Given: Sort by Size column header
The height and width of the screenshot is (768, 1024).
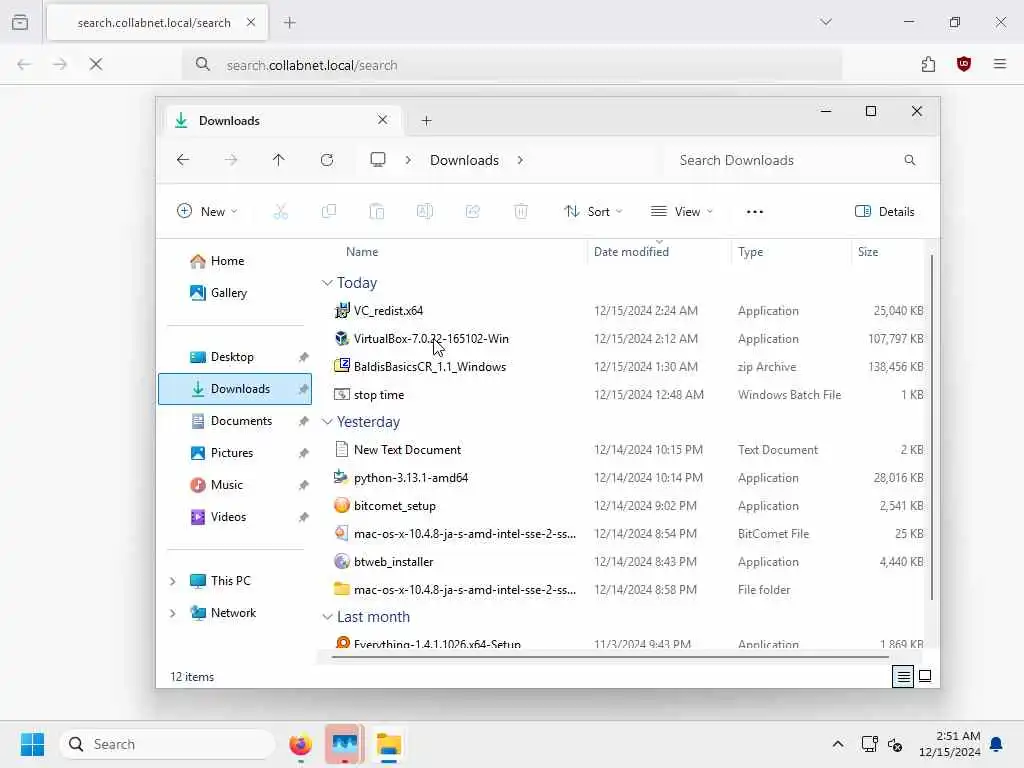Looking at the screenshot, I should 868,252.
